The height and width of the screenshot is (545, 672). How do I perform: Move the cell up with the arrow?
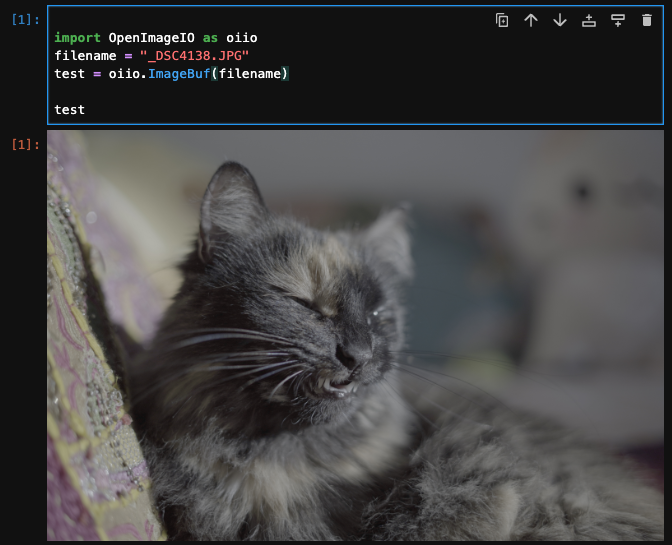[531, 20]
